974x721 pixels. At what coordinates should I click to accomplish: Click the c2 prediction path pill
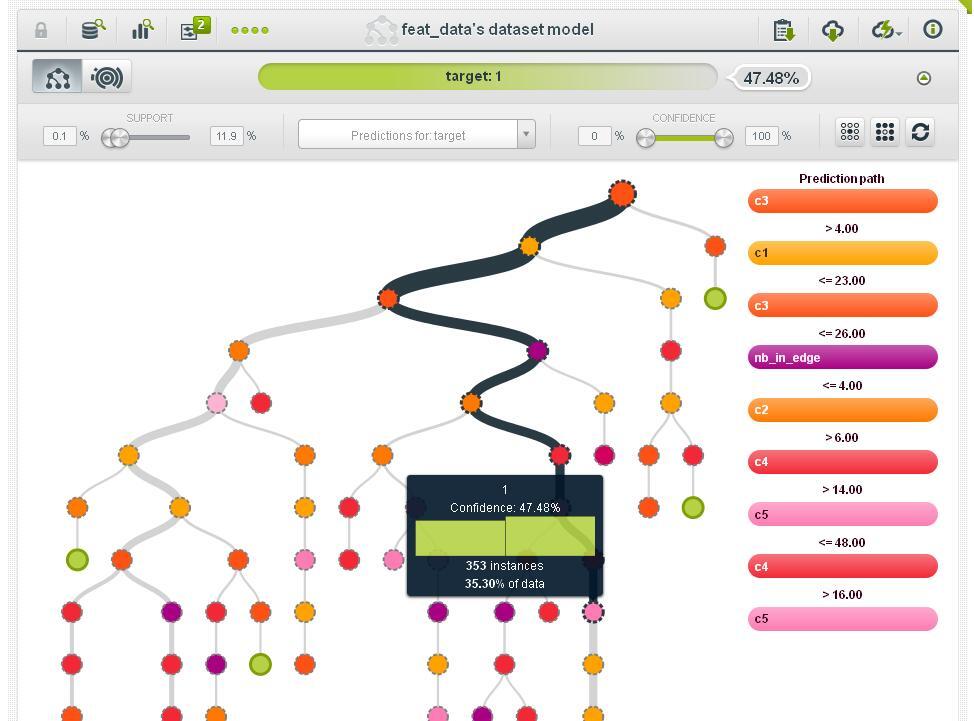tap(842, 410)
